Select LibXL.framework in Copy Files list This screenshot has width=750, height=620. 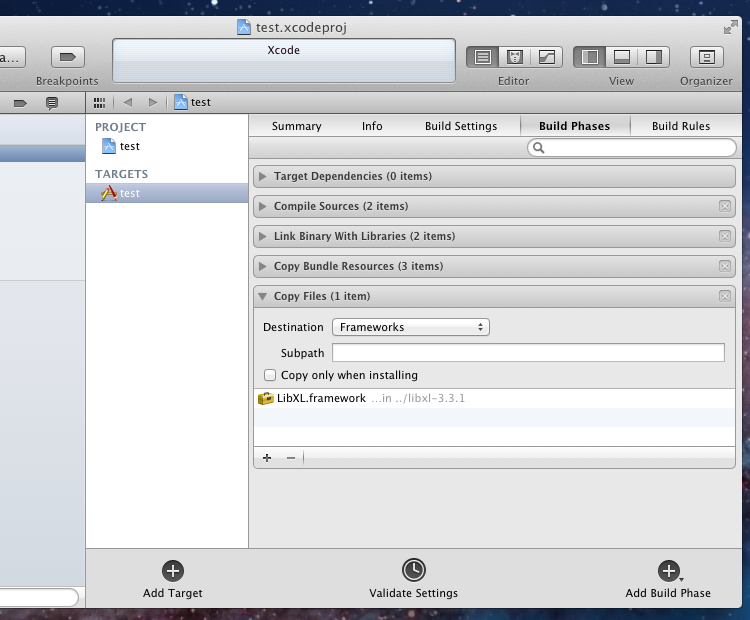point(495,399)
